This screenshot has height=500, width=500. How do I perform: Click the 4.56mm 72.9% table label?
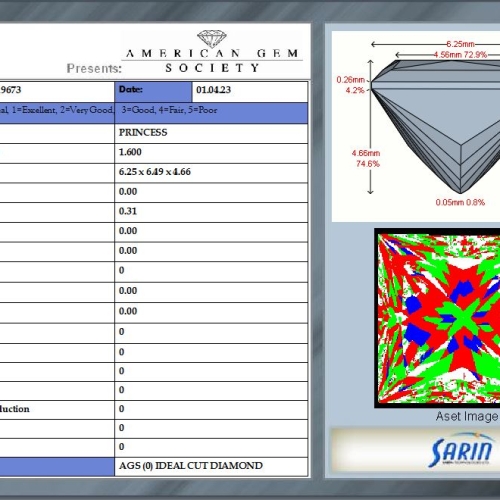click(460, 54)
